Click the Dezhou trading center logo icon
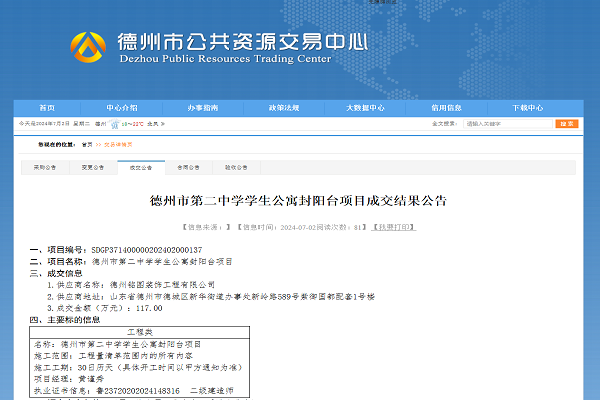The image size is (600, 400). tap(88, 47)
